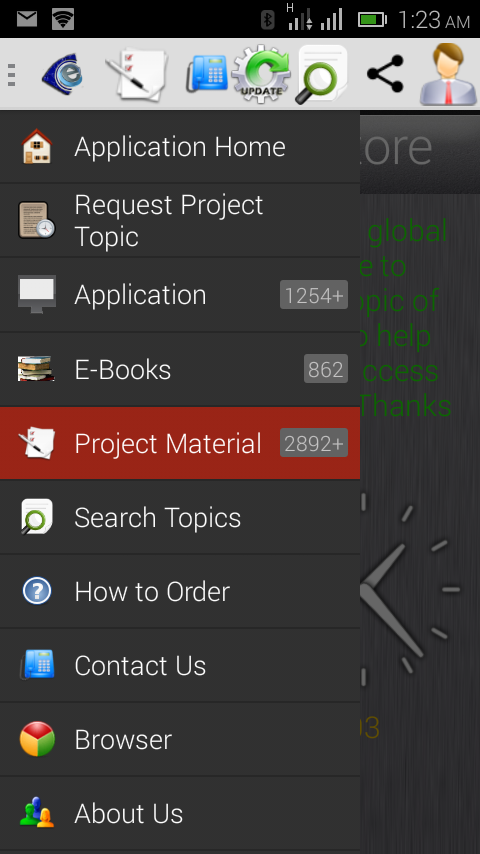Open Search Topics from drawer

(x=180, y=517)
